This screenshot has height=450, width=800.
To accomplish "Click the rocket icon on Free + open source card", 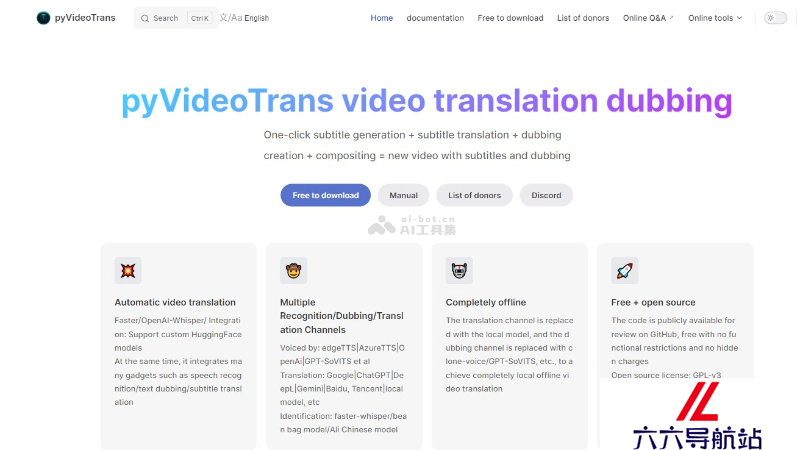I will (x=624, y=270).
